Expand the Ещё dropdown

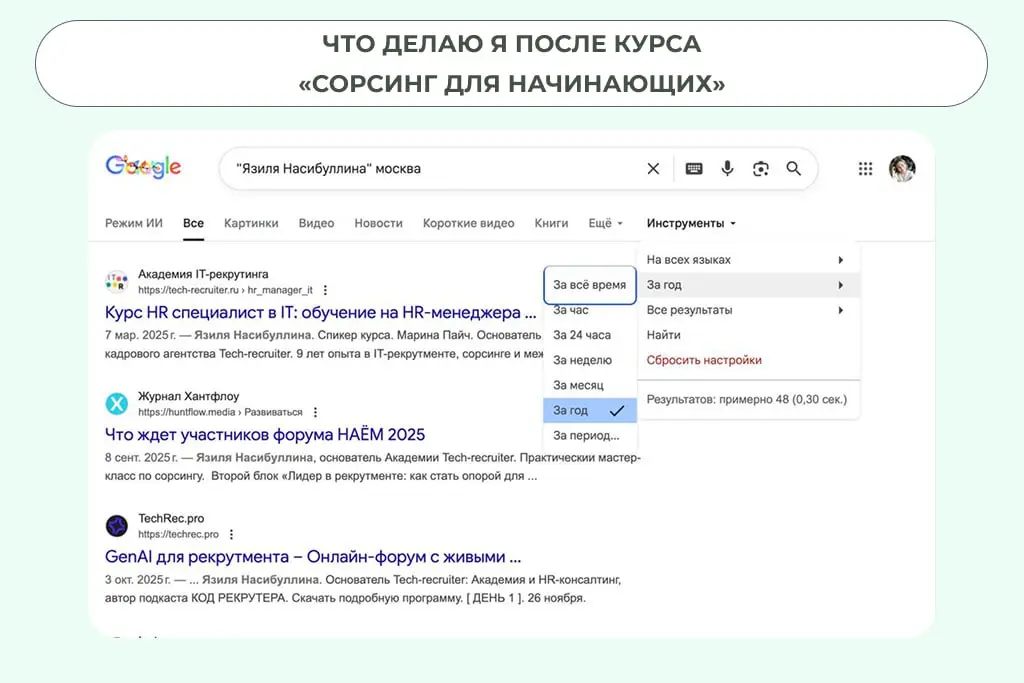pos(605,223)
